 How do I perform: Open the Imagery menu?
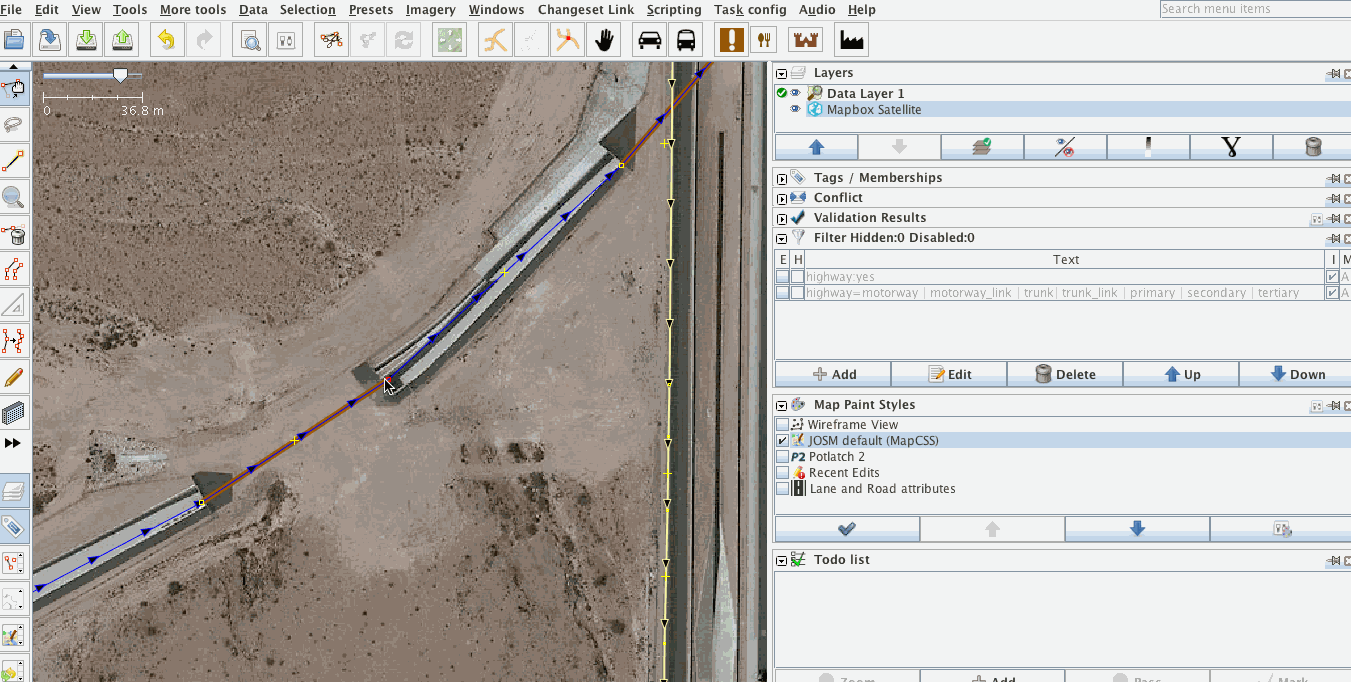[x=430, y=9]
